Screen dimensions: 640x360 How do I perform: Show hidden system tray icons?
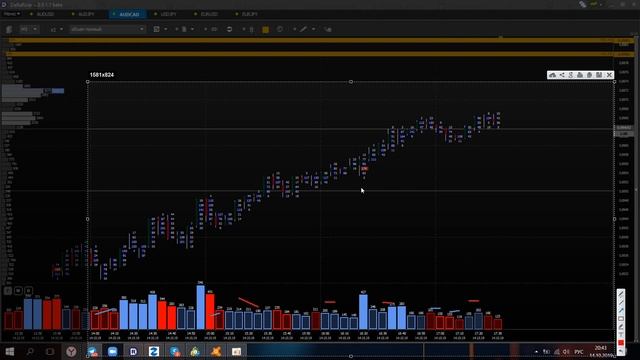(x=536, y=352)
